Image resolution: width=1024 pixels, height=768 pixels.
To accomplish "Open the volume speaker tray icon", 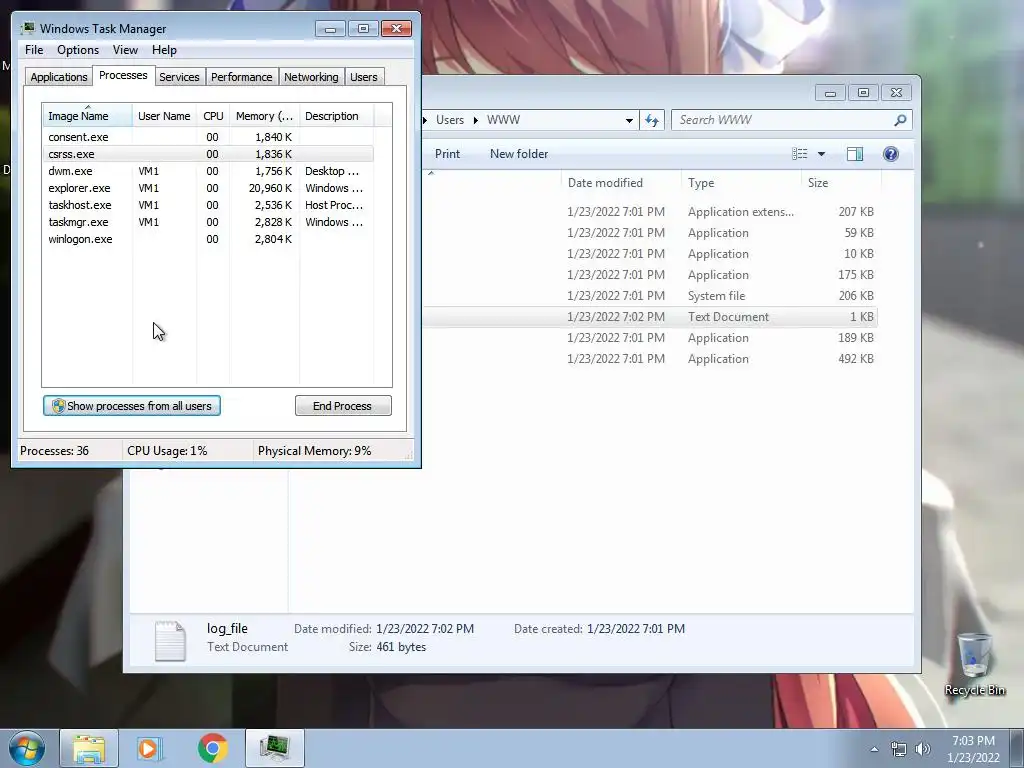I will pyautogui.click(x=923, y=749).
